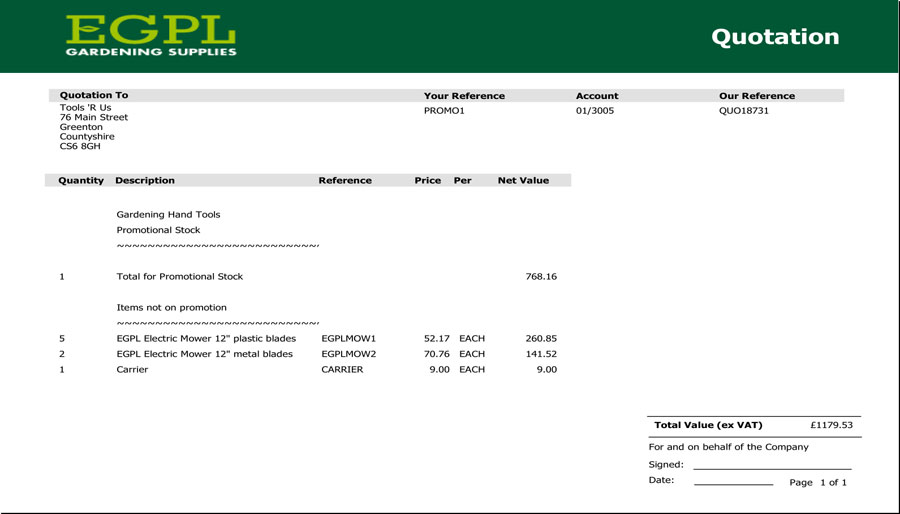
Task: Click the 'Your Reference' heading
Action: 464,96
